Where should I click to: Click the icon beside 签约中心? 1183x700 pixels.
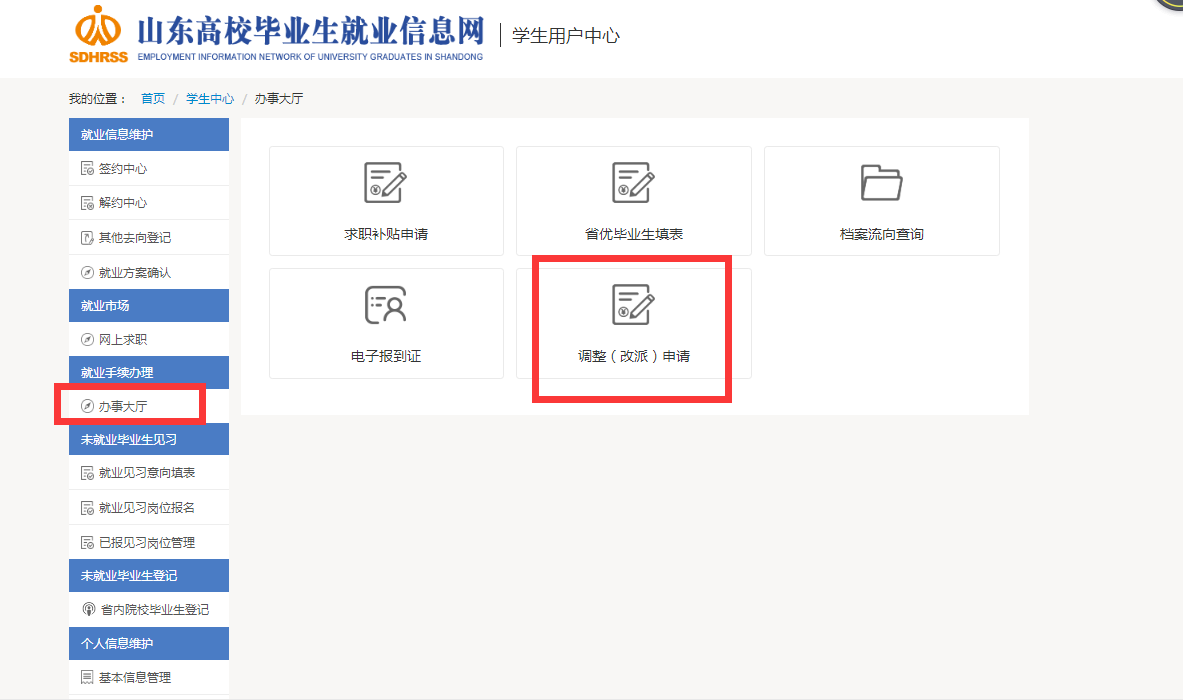[87, 169]
